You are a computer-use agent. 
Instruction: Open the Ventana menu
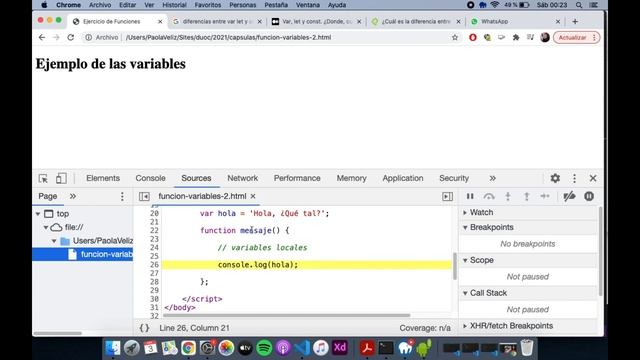click(308, 5)
